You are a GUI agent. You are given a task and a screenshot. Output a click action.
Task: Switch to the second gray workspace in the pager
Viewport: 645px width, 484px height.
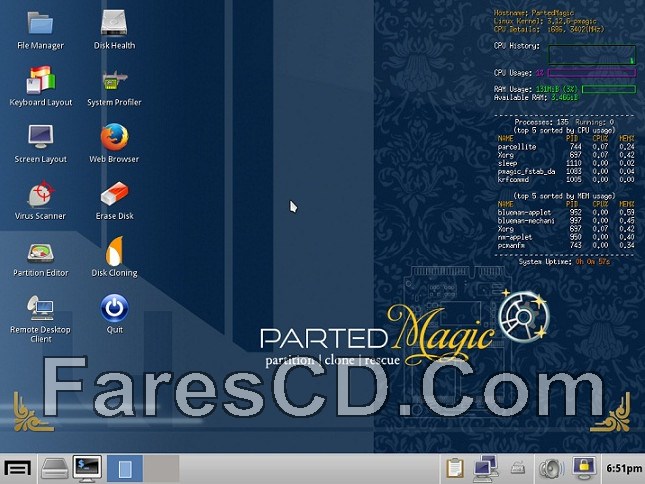161,468
